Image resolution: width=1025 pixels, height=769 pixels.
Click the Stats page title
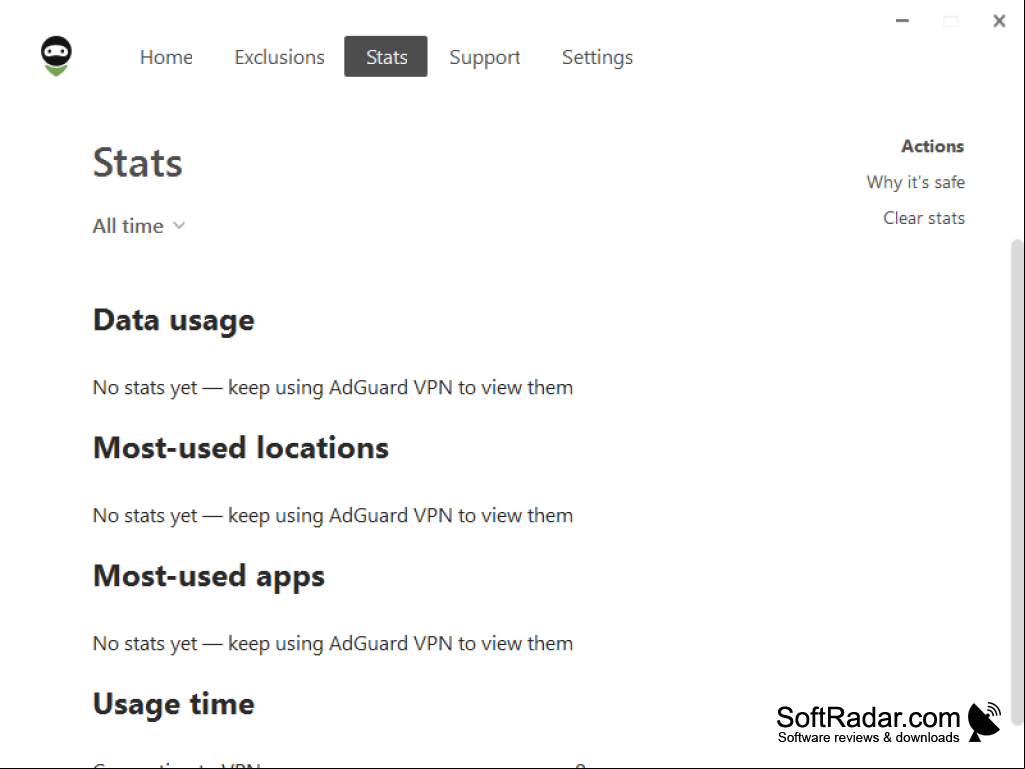[137, 163]
